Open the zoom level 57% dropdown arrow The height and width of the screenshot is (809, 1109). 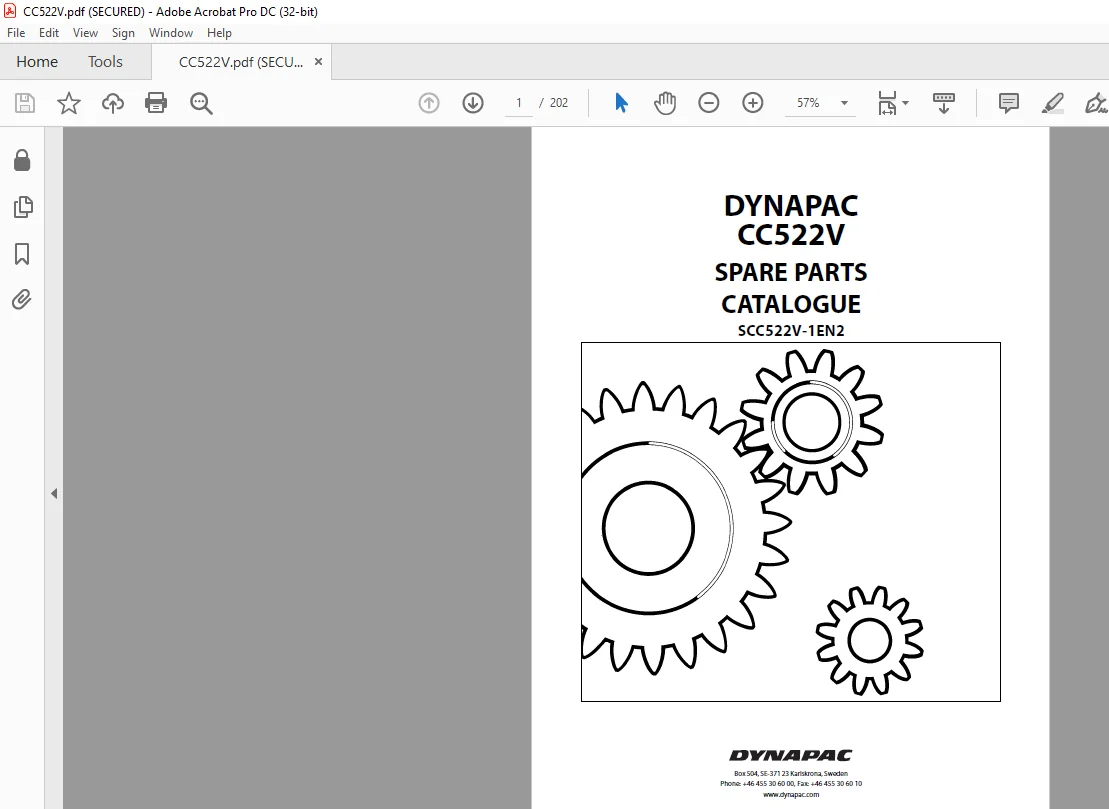click(844, 103)
